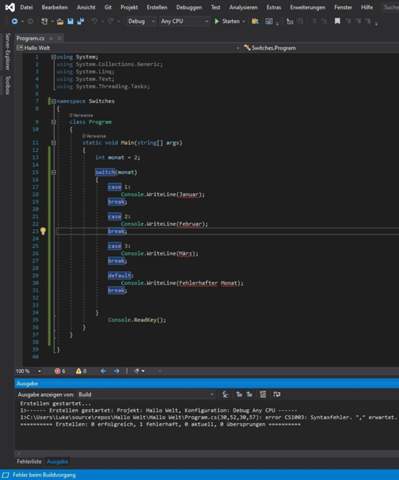Open the Debug configuration dropdown
Viewport: 399px width, 480px height.
click(141, 21)
